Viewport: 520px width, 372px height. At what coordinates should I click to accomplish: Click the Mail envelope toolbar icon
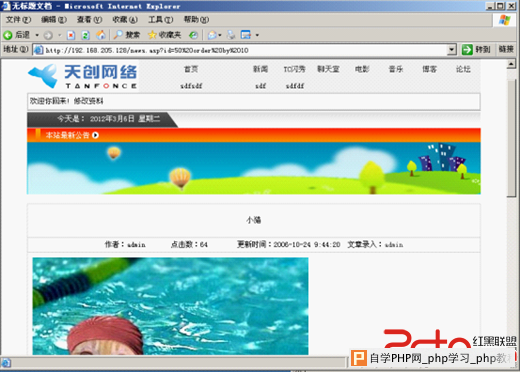[x=212, y=35]
